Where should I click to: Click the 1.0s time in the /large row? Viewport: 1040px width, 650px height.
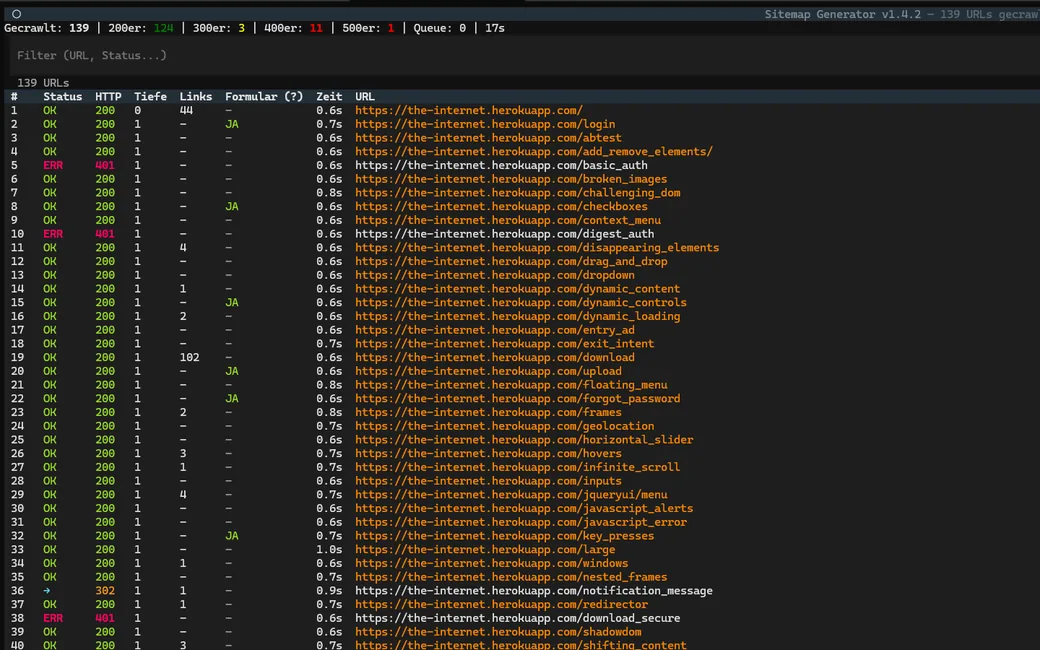(329, 549)
